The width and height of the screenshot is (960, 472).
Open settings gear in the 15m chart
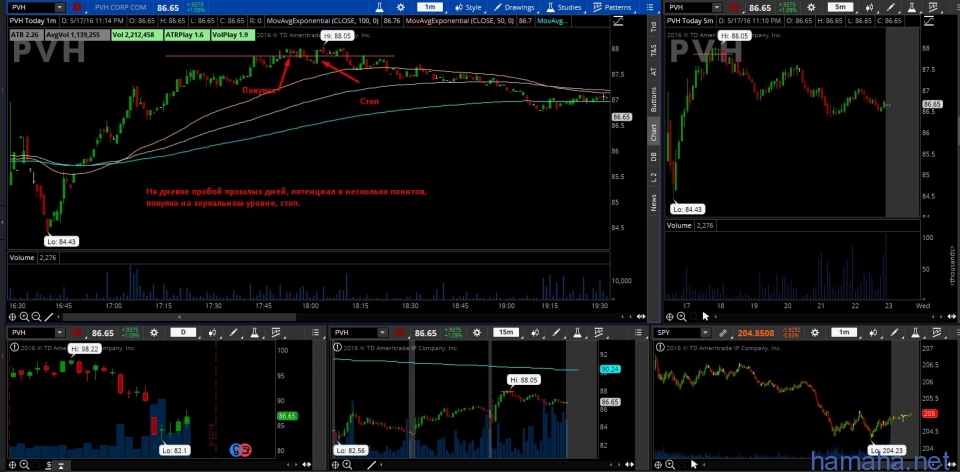pyautogui.click(x=478, y=332)
